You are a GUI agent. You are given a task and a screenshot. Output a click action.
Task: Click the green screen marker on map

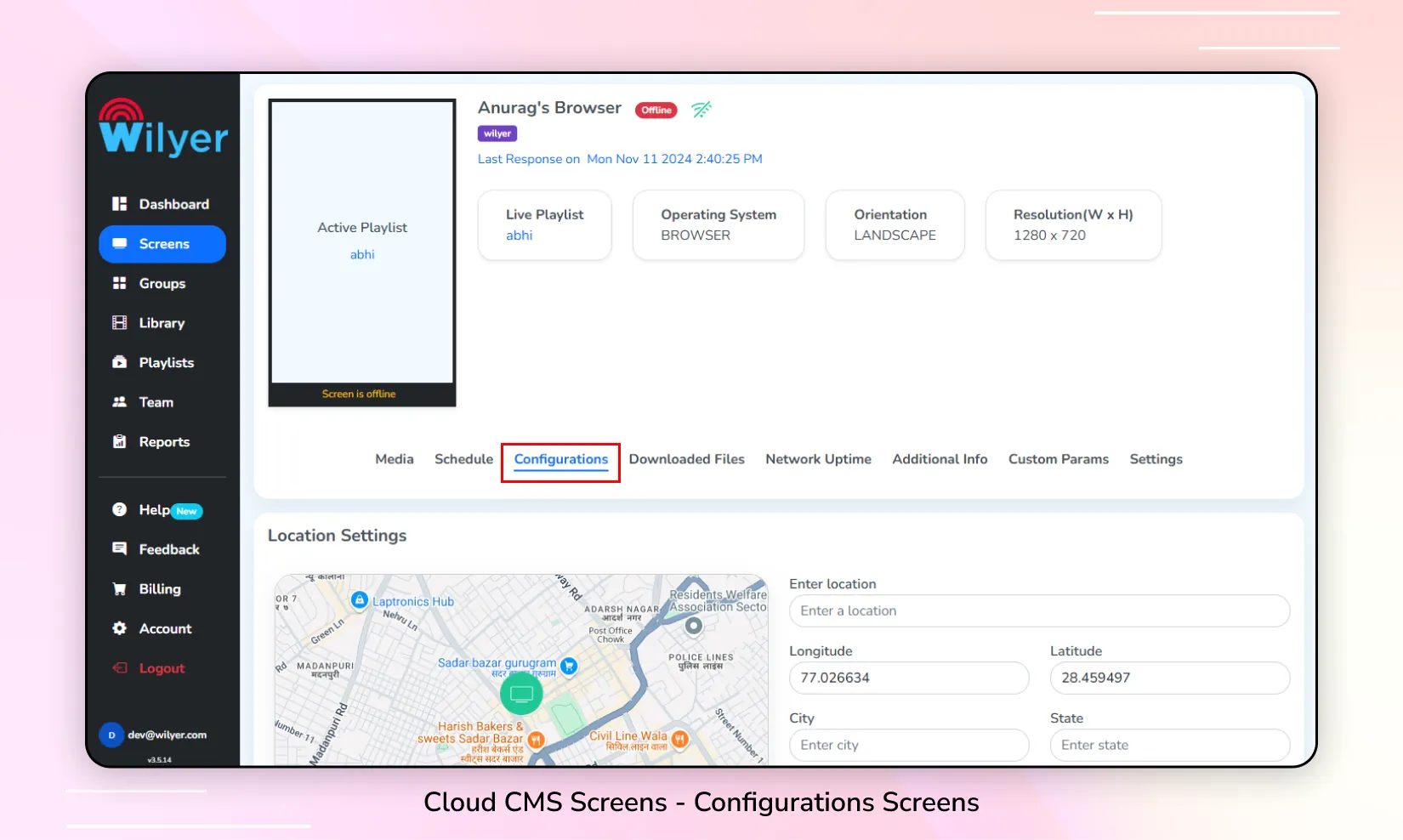(x=521, y=694)
